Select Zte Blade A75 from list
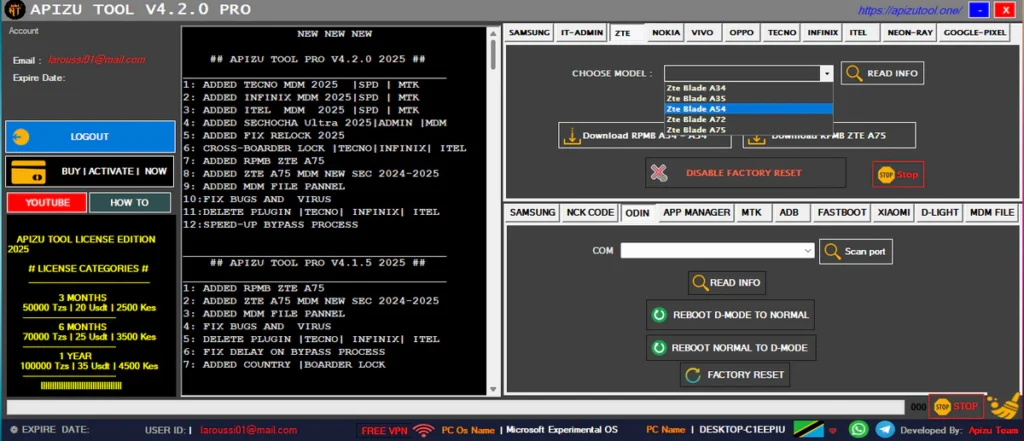Image resolution: width=1024 pixels, height=441 pixels. (748, 129)
